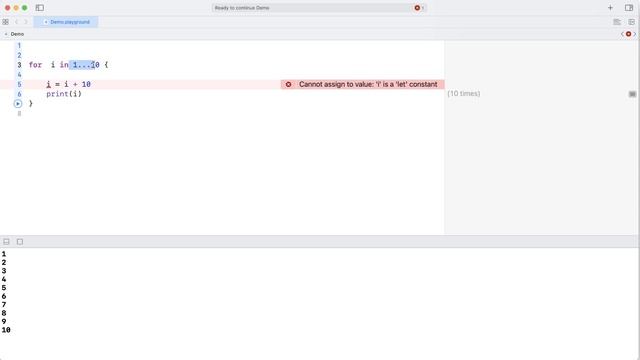Add an editor on the right
The width and height of the screenshot is (640, 360).
click(631, 22)
